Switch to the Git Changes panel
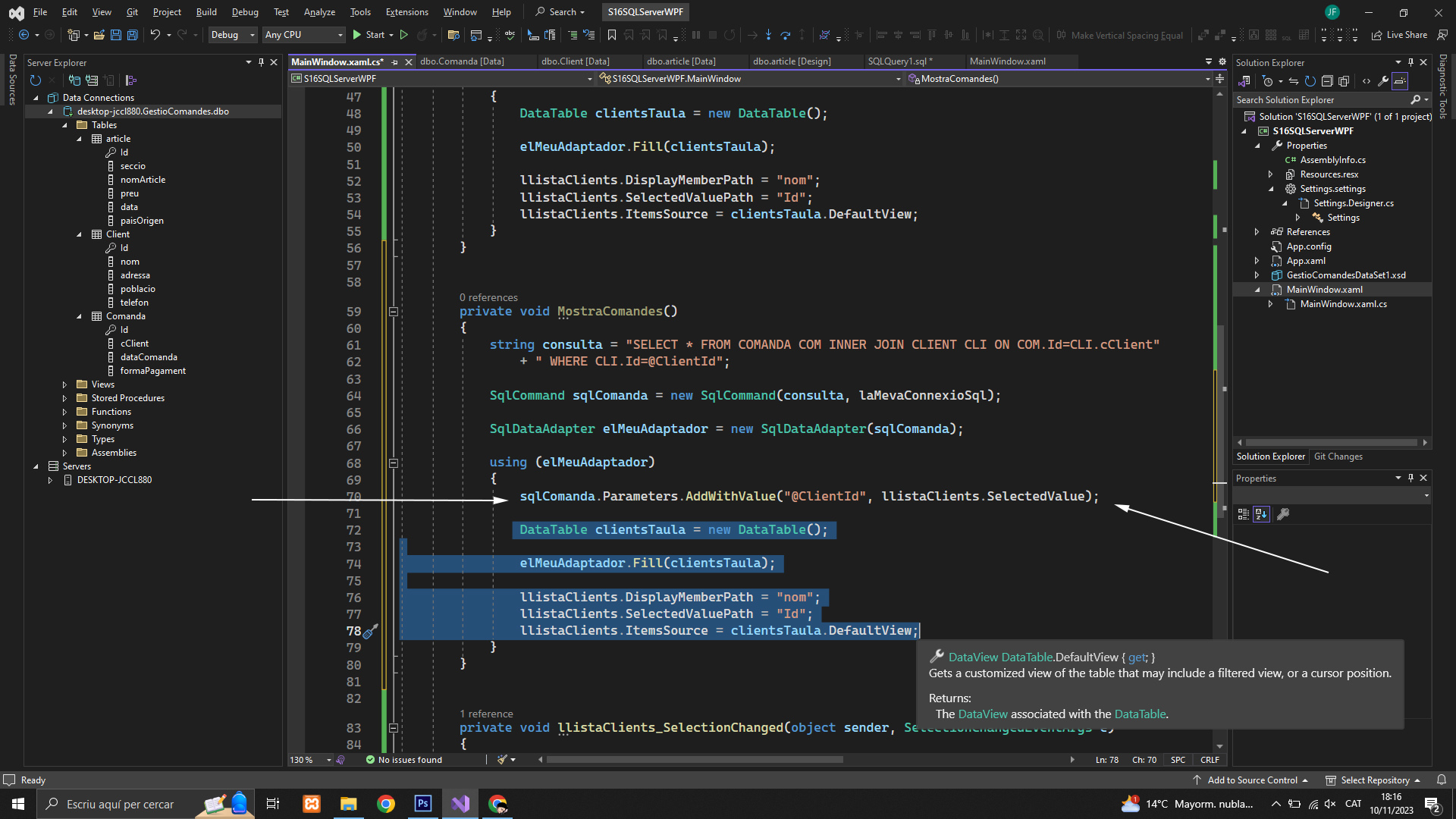Screen dimensions: 1456x819 click(x=1338, y=457)
